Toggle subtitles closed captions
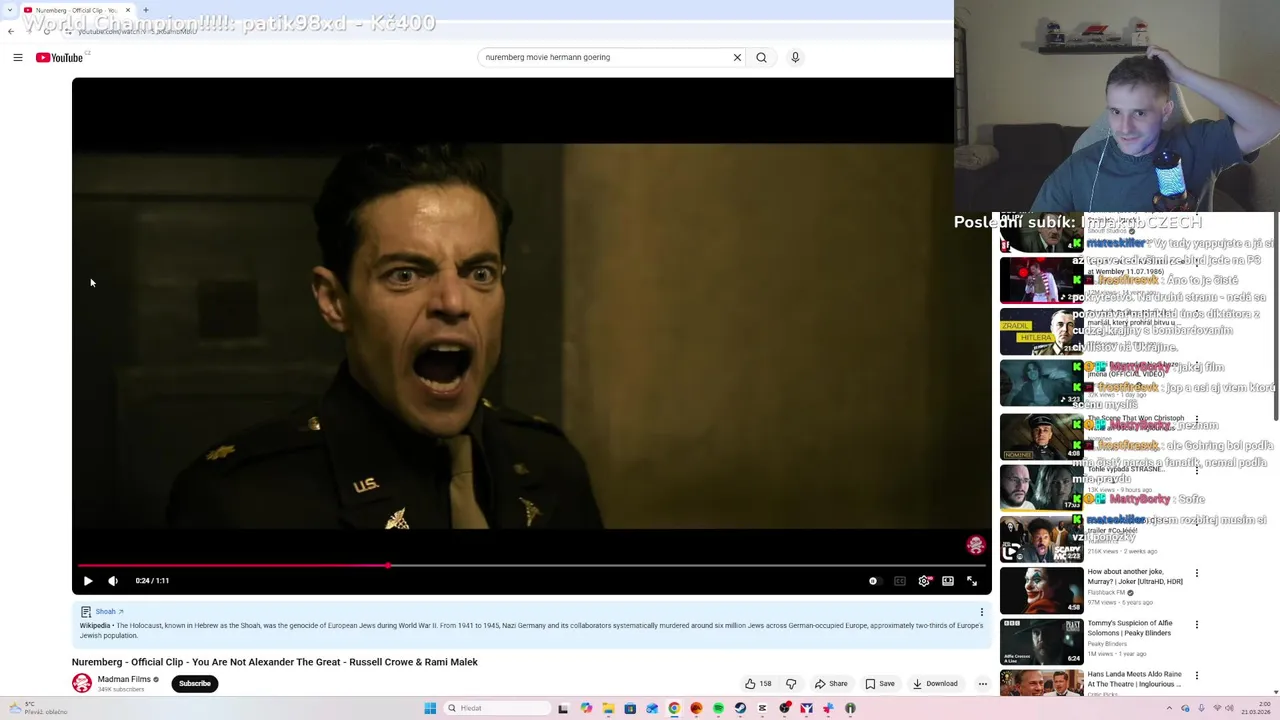 coord(900,581)
